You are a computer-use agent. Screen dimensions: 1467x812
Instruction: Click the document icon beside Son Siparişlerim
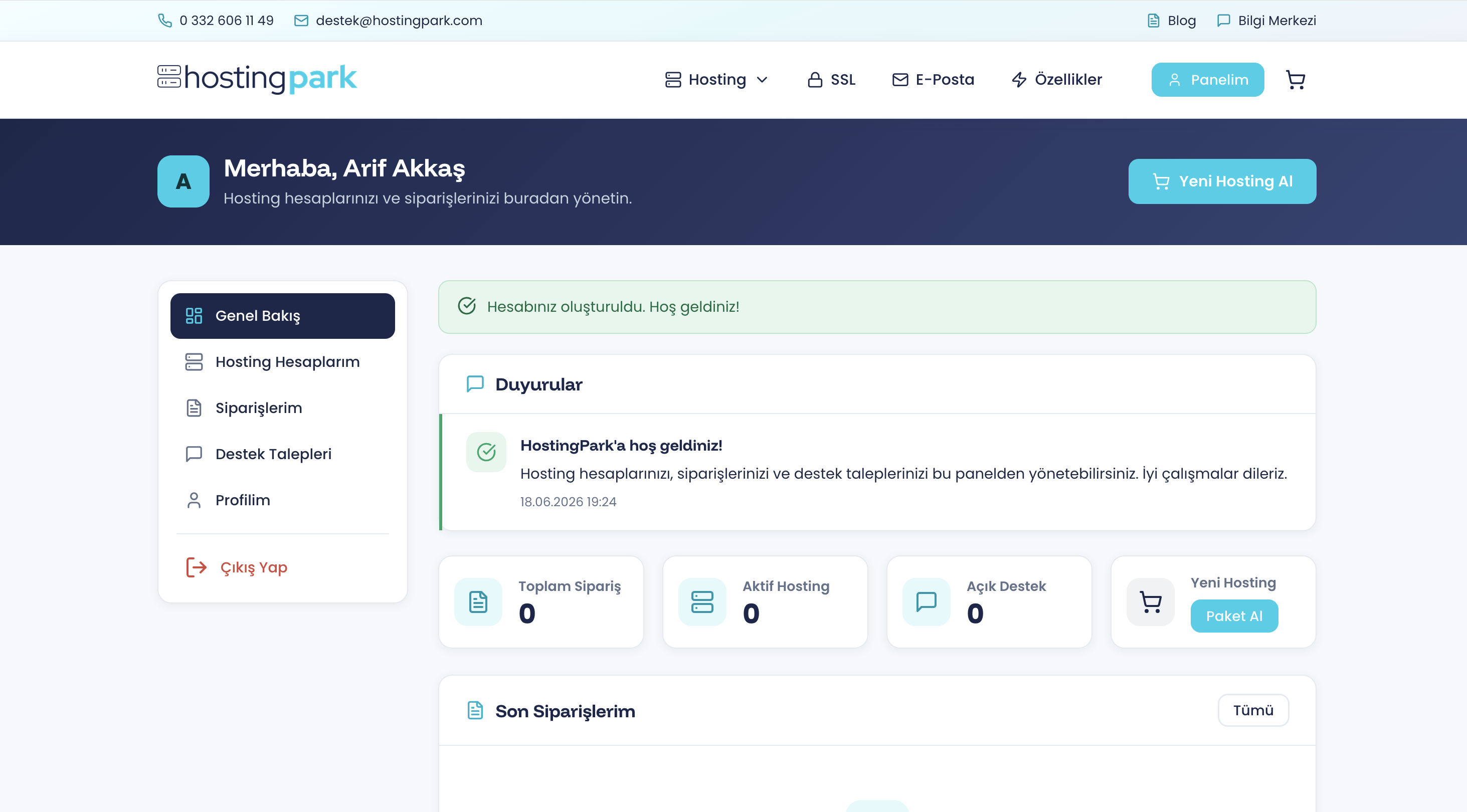(x=475, y=711)
